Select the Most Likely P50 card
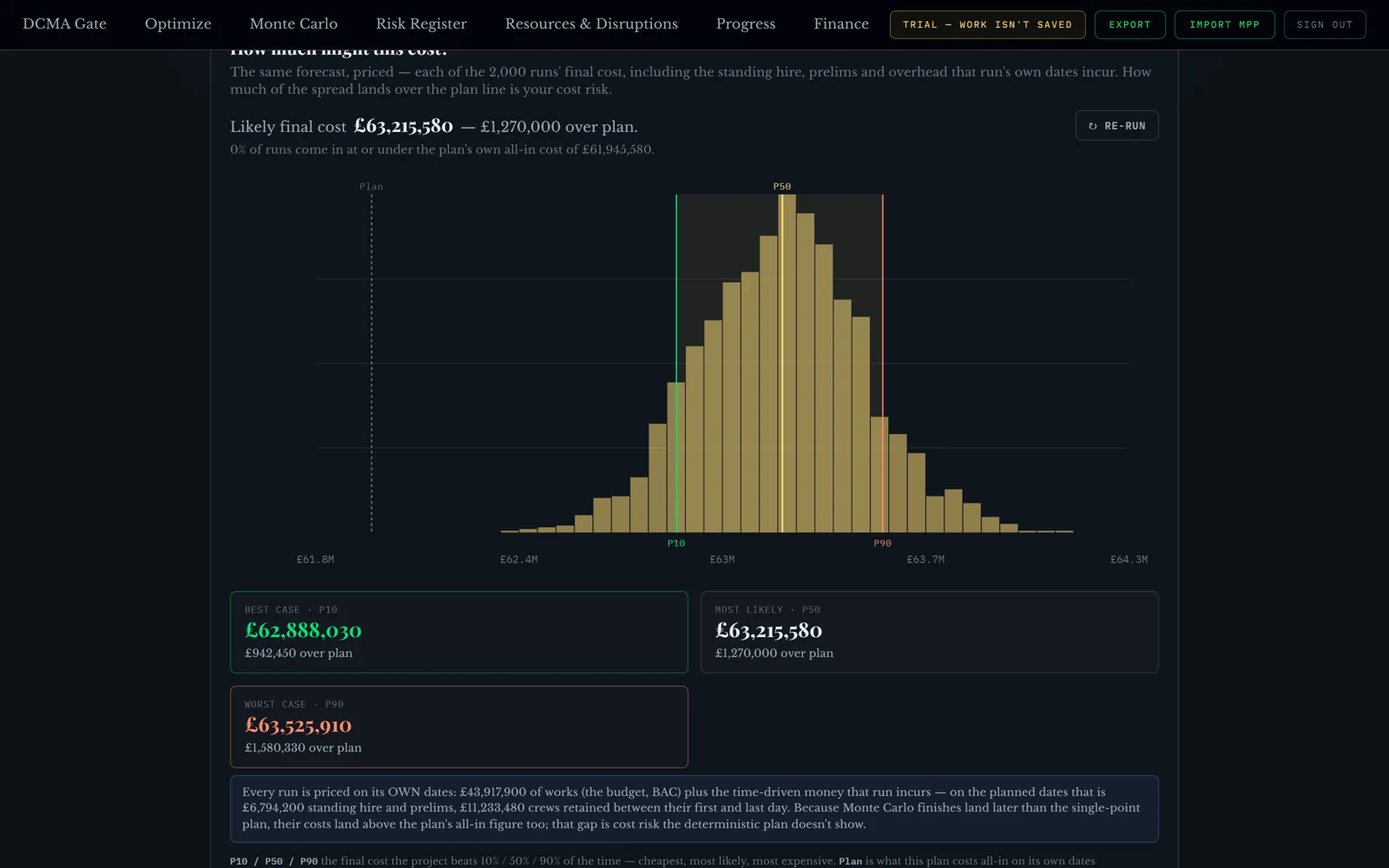1389x868 pixels. tap(929, 632)
